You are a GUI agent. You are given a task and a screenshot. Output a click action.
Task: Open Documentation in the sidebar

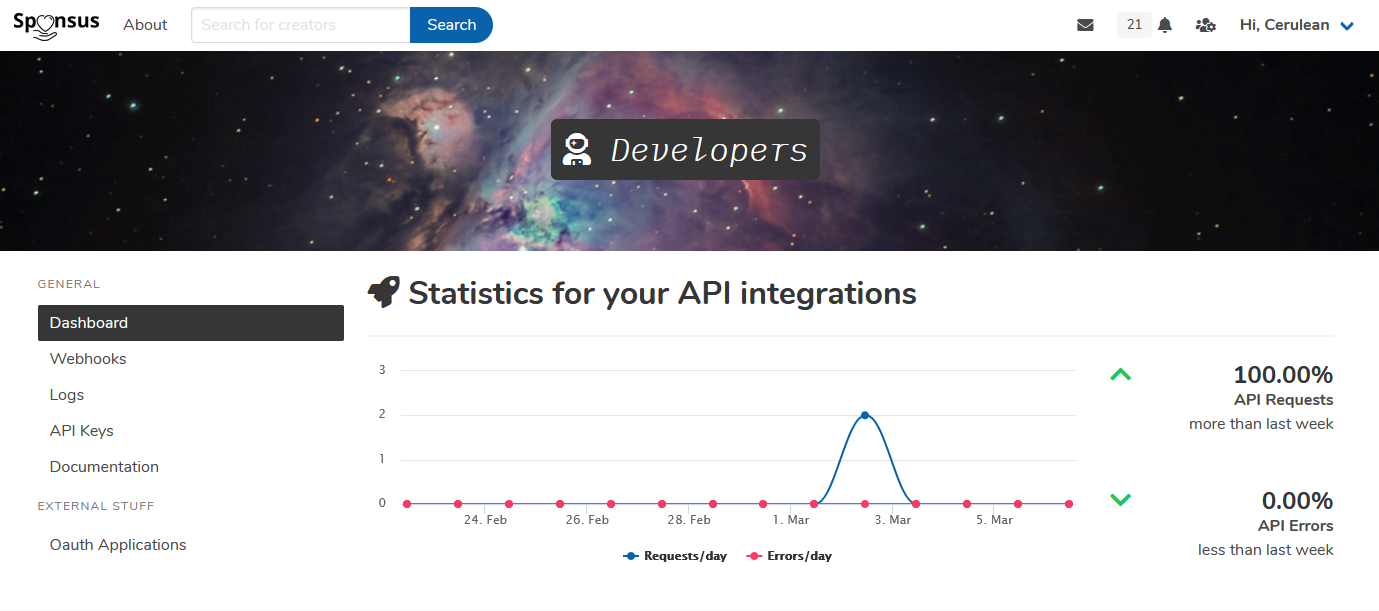[x=191, y=467]
